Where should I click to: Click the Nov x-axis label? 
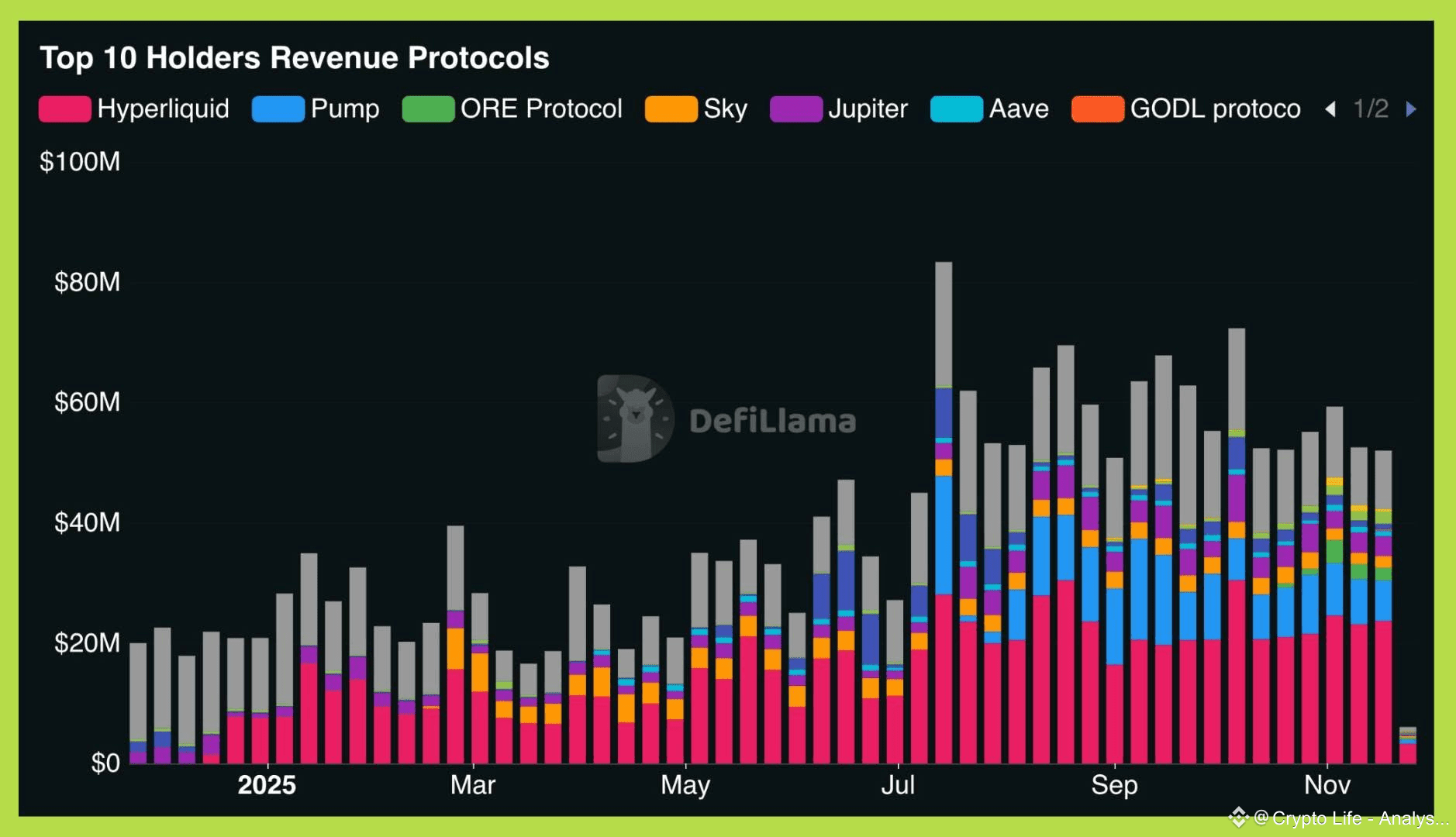(1327, 785)
